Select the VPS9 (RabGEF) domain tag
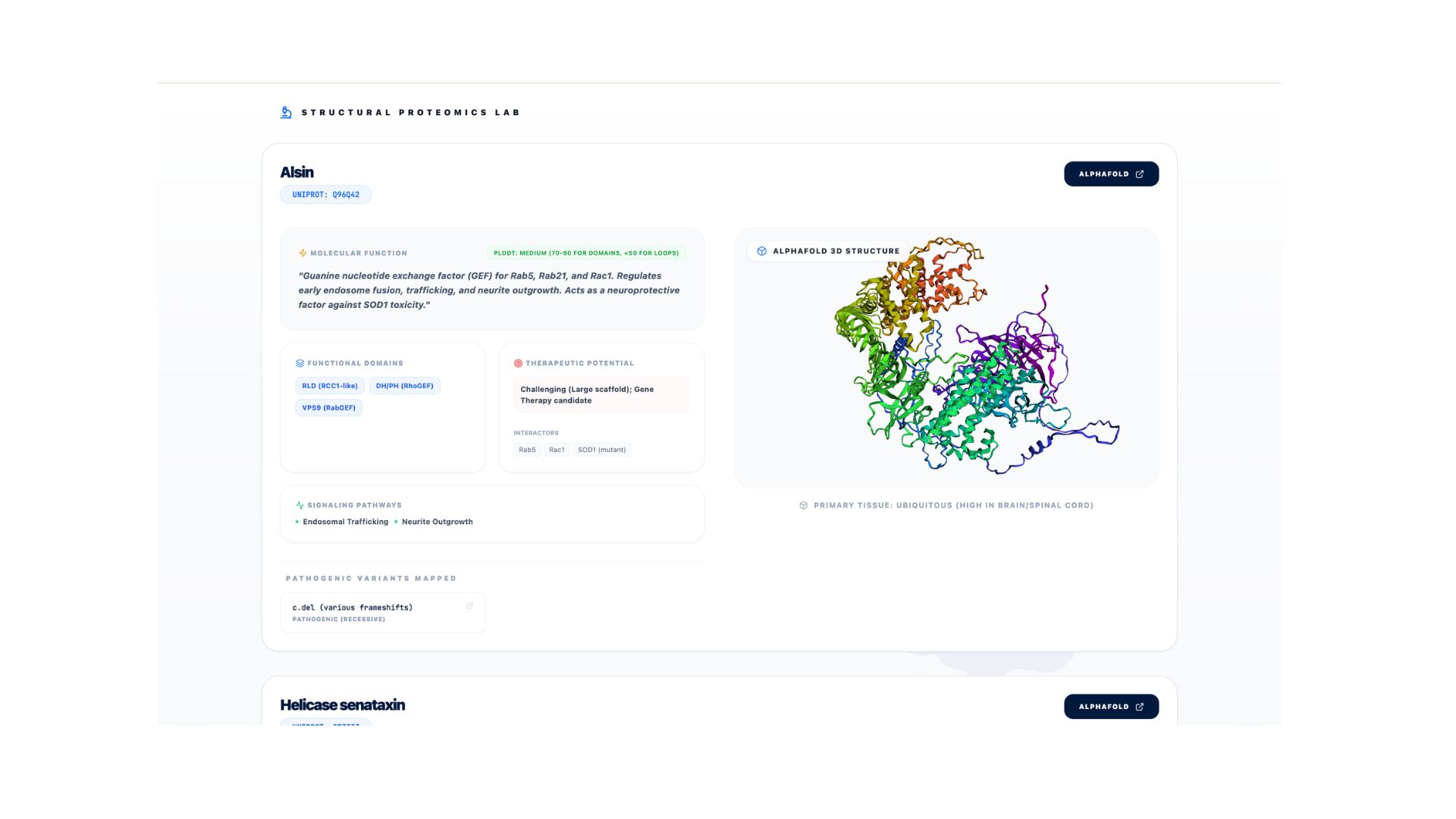Image resolution: width=1456 pixels, height=819 pixels. (329, 408)
